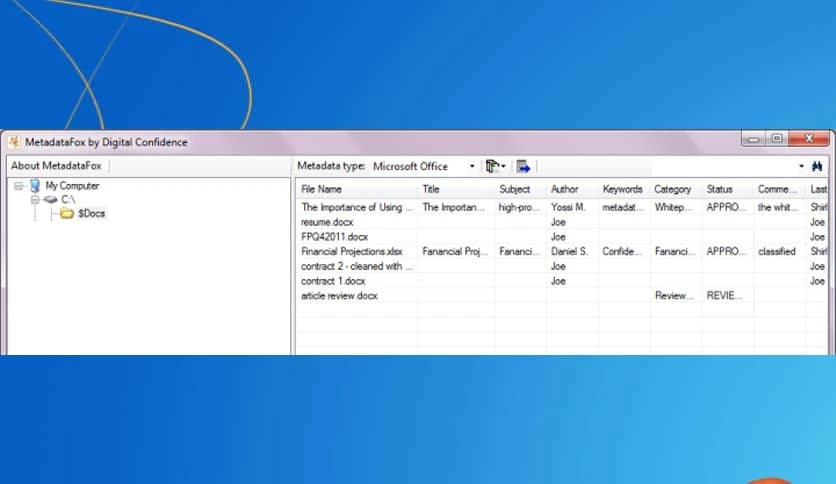Collapse the C:\ drive tree node

coord(34,200)
